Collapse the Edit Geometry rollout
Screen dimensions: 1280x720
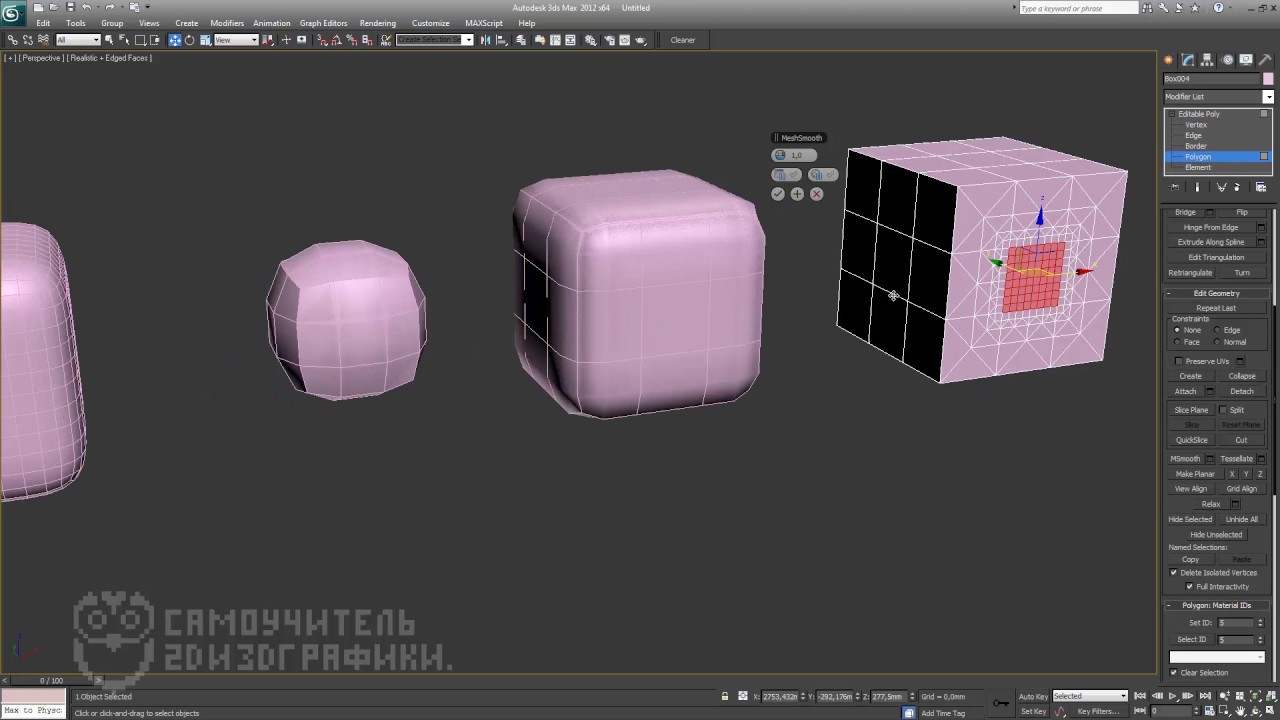[x=1216, y=293]
